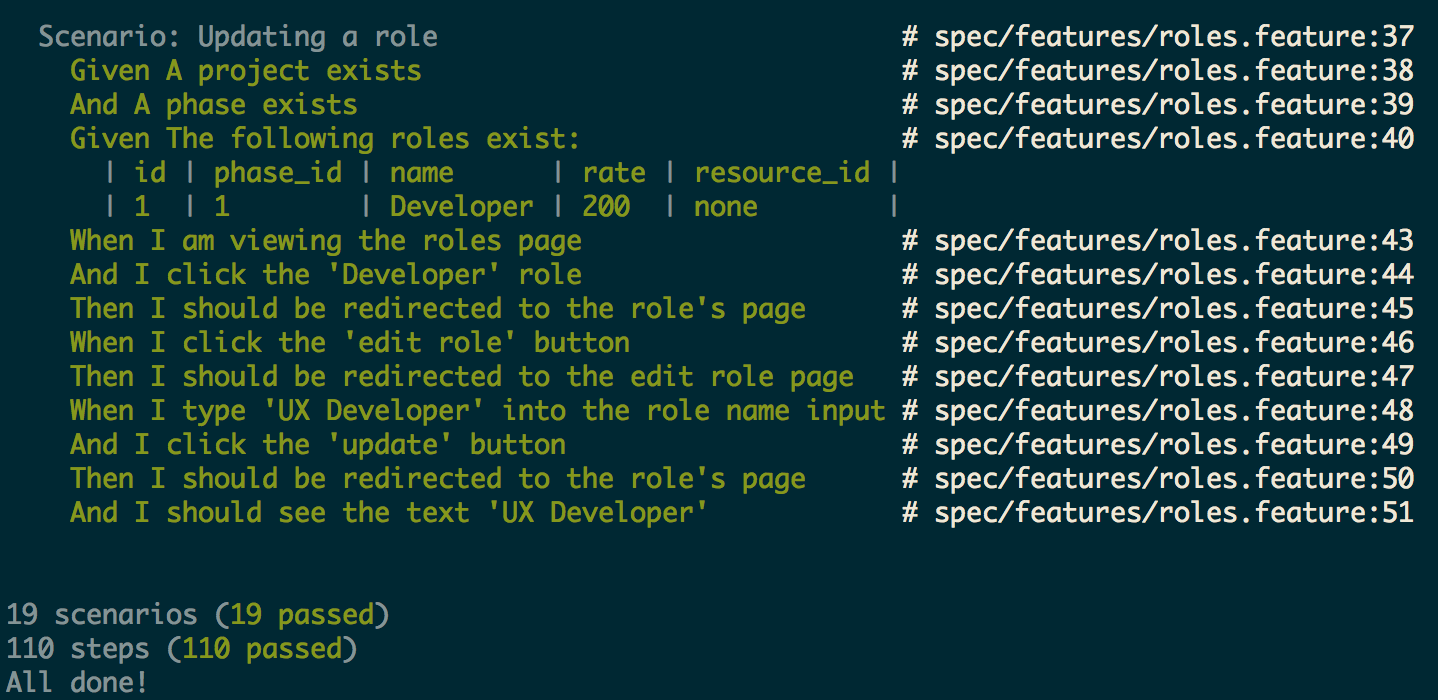The height and width of the screenshot is (700, 1438).
Task: Open file reference roles.feature:45
Action: point(1173,309)
